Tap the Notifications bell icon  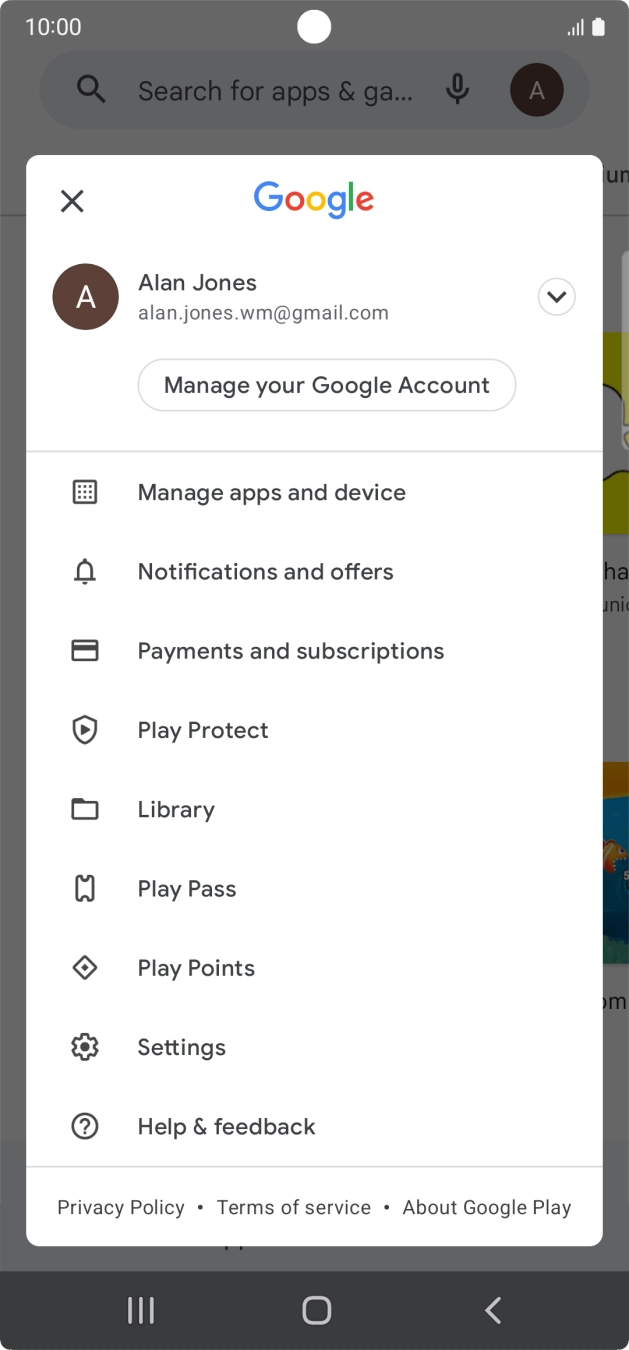pos(85,572)
